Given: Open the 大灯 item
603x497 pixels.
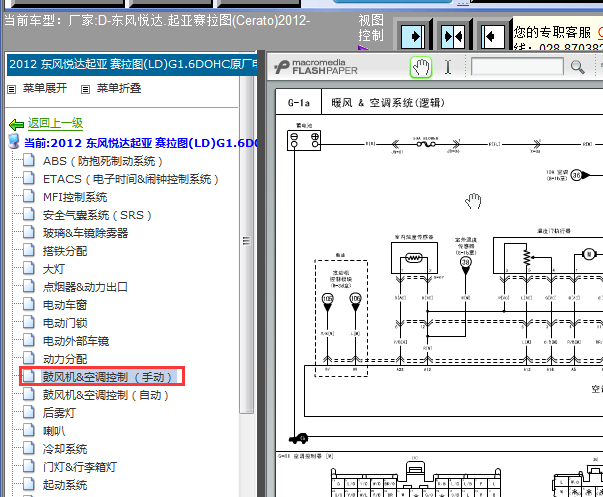Looking at the screenshot, I should pos(54,269).
